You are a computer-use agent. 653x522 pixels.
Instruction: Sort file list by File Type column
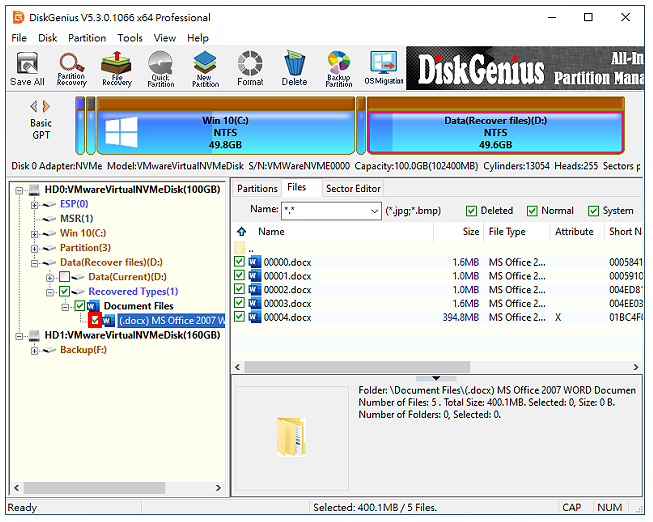pos(516,232)
